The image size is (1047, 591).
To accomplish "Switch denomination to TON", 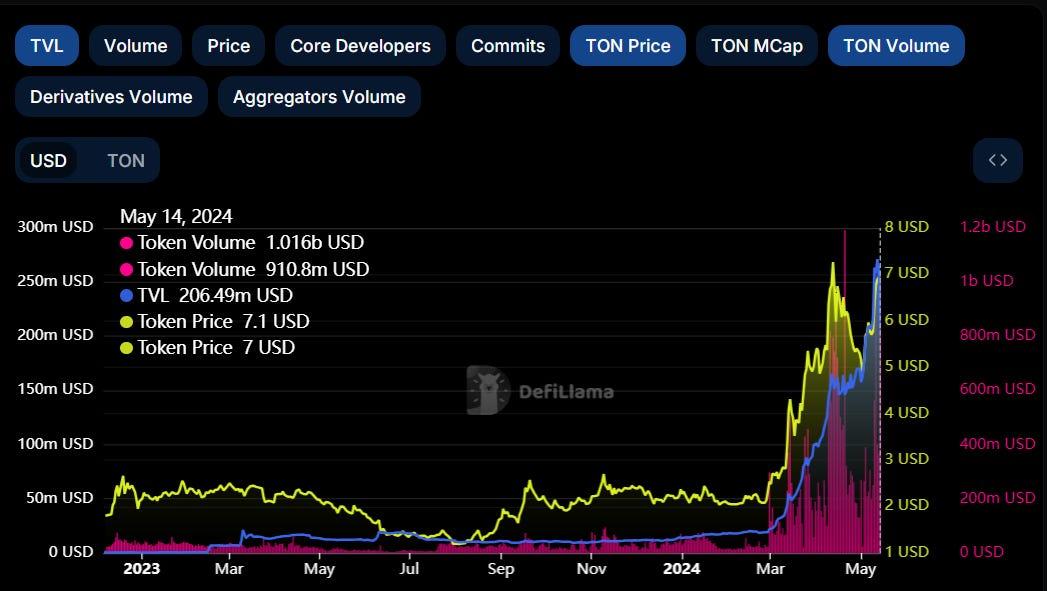I will [x=126, y=161].
